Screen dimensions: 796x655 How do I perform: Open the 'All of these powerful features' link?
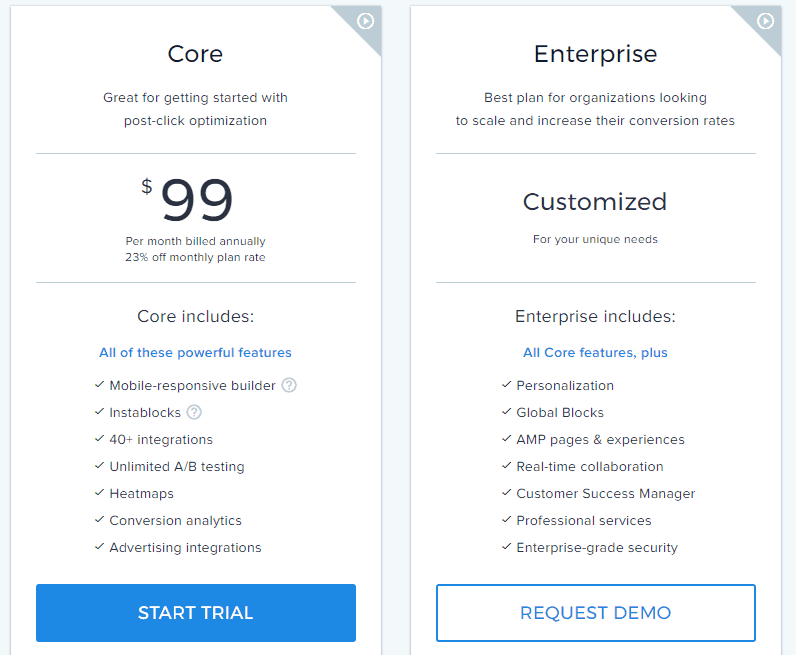coord(196,352)
